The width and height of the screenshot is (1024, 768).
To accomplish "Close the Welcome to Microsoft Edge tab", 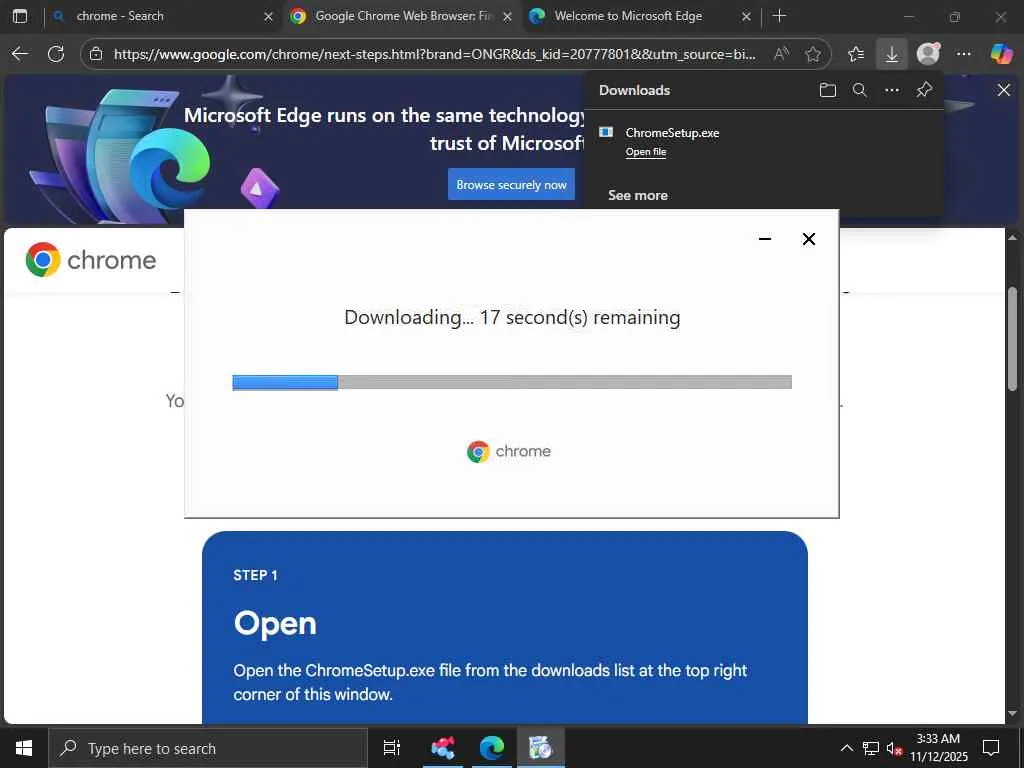I will click(x=746, y=16).
